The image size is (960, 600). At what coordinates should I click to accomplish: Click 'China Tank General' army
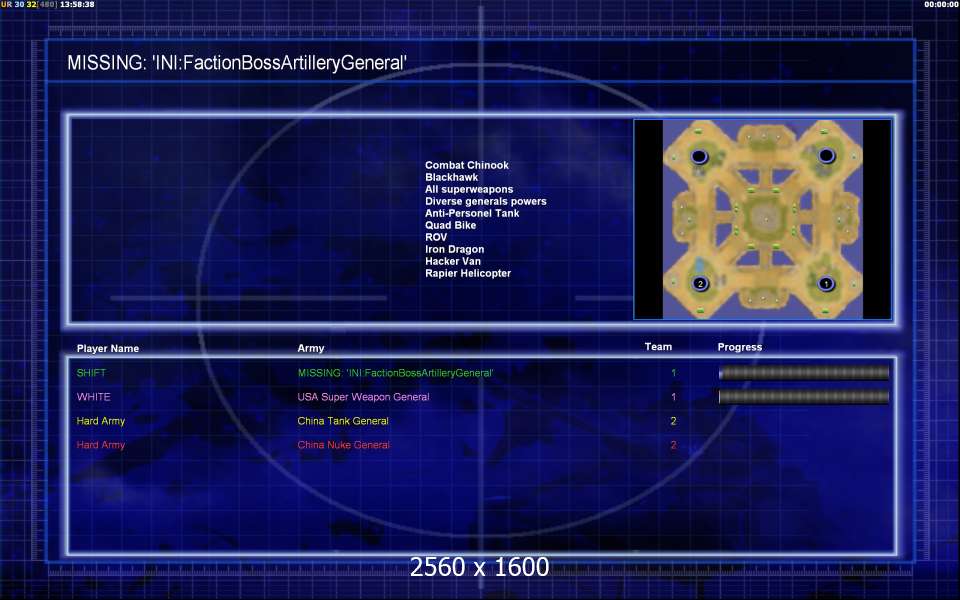343,421
